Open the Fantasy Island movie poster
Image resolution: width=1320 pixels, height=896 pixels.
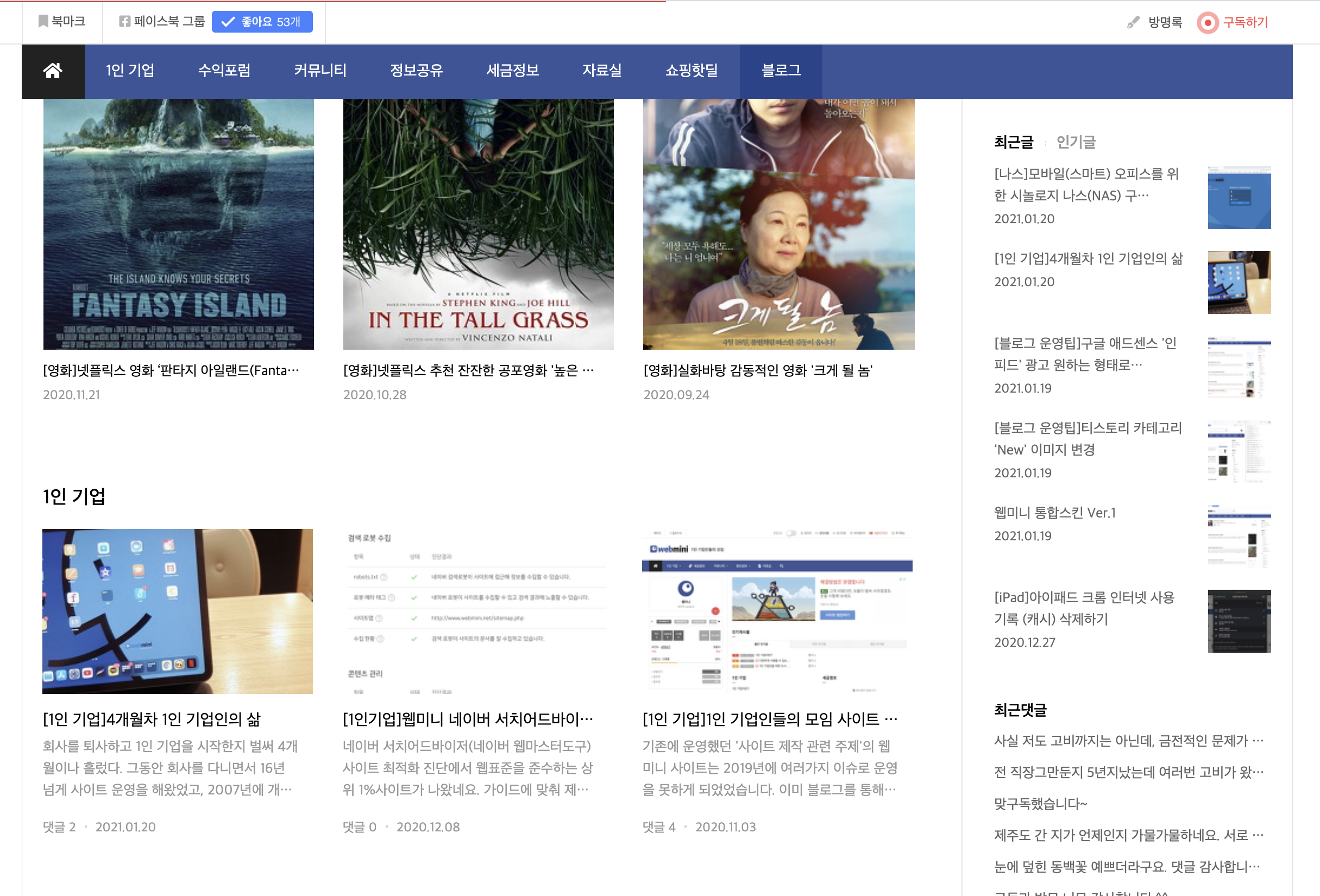point(178,224)
